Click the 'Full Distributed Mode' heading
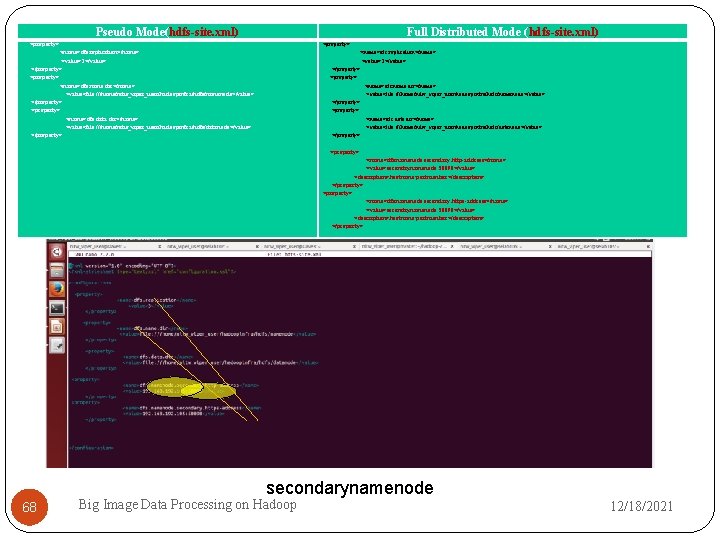This screenshot has width=720, height=540. point(502,32)
